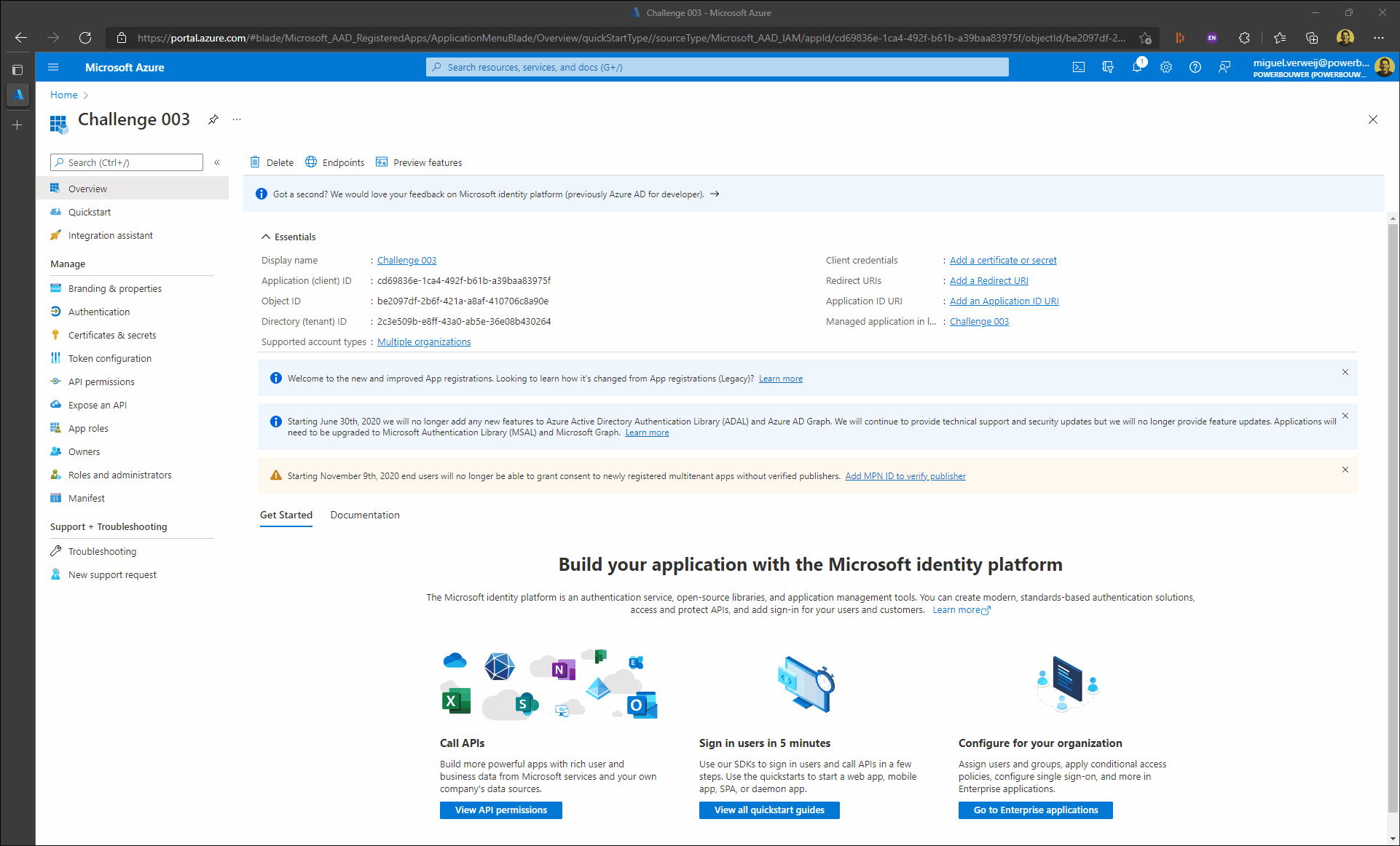
Task: Open browser favorites star icon
Action: [1280, 38]
